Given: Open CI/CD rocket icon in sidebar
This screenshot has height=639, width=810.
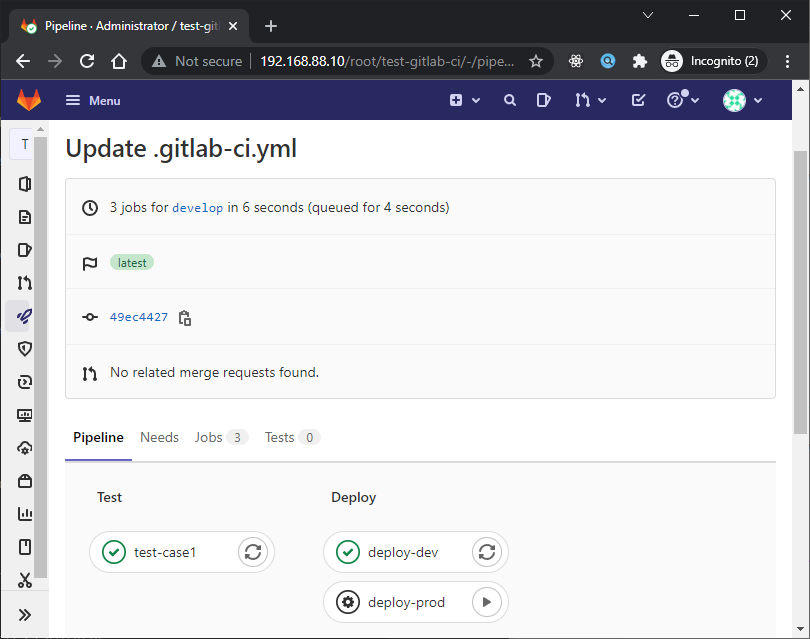Looking at the screenshot, I should pos(24,316).
